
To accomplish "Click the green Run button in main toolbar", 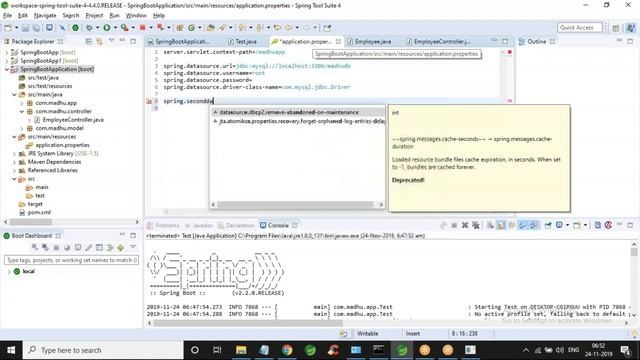I will click(107, 28).
